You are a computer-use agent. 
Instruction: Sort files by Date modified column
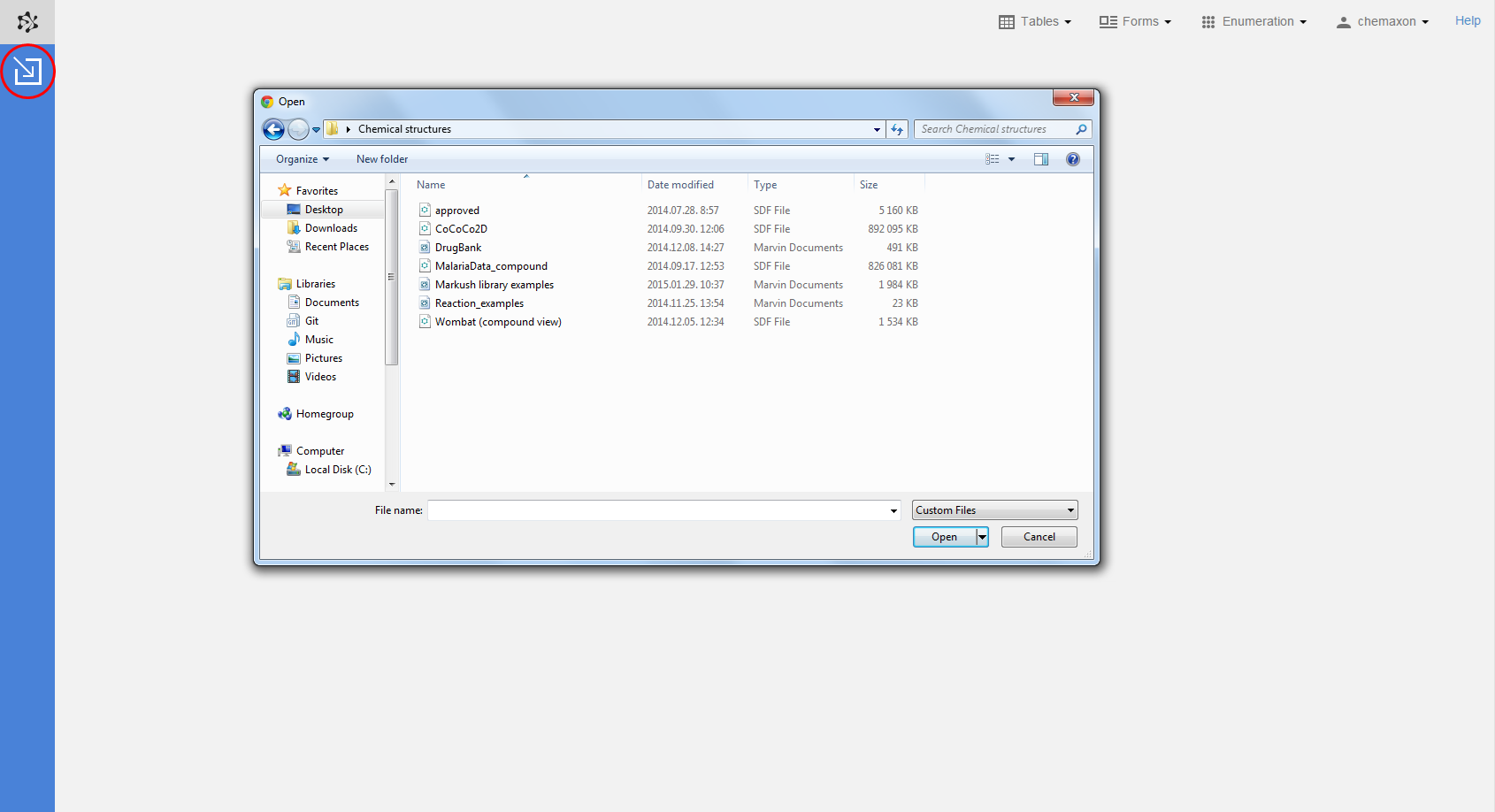point(680,185)
